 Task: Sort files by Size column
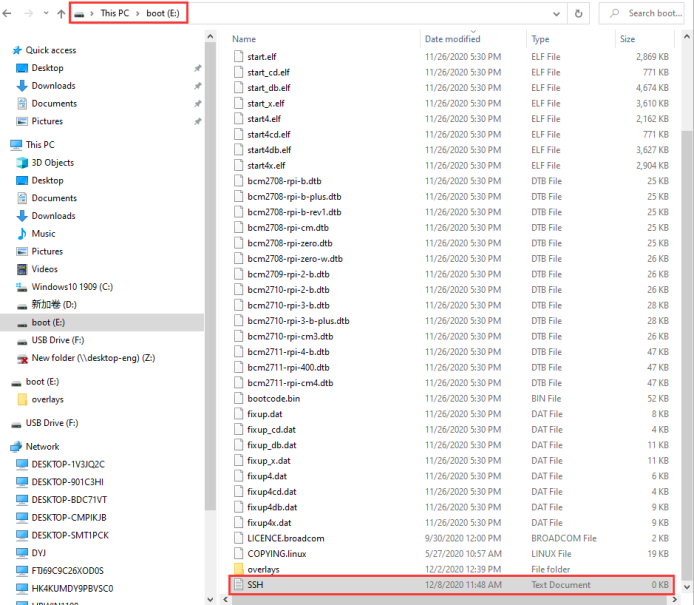(627, 39)
